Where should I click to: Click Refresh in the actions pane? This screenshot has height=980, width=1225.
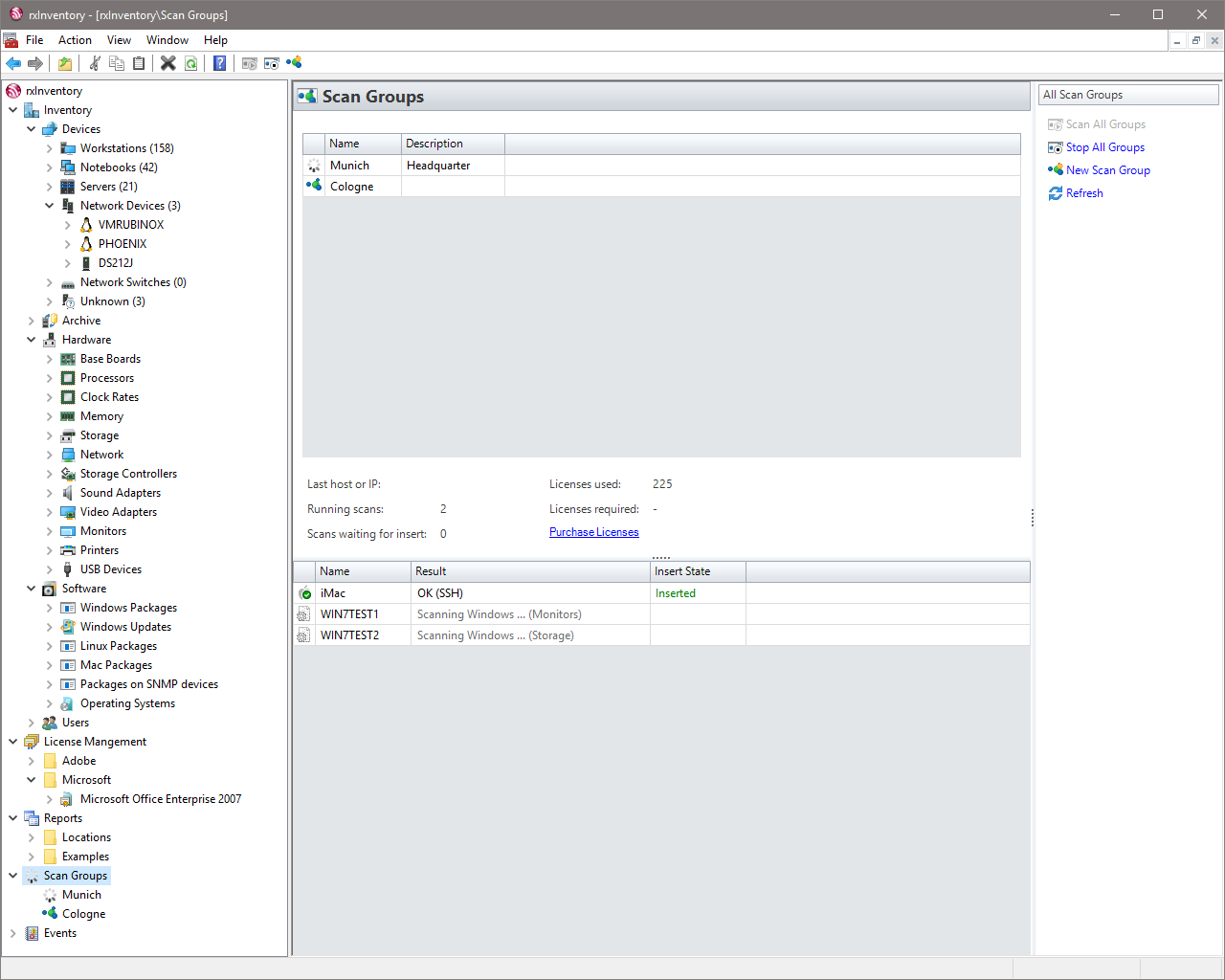click(1084, 193)
